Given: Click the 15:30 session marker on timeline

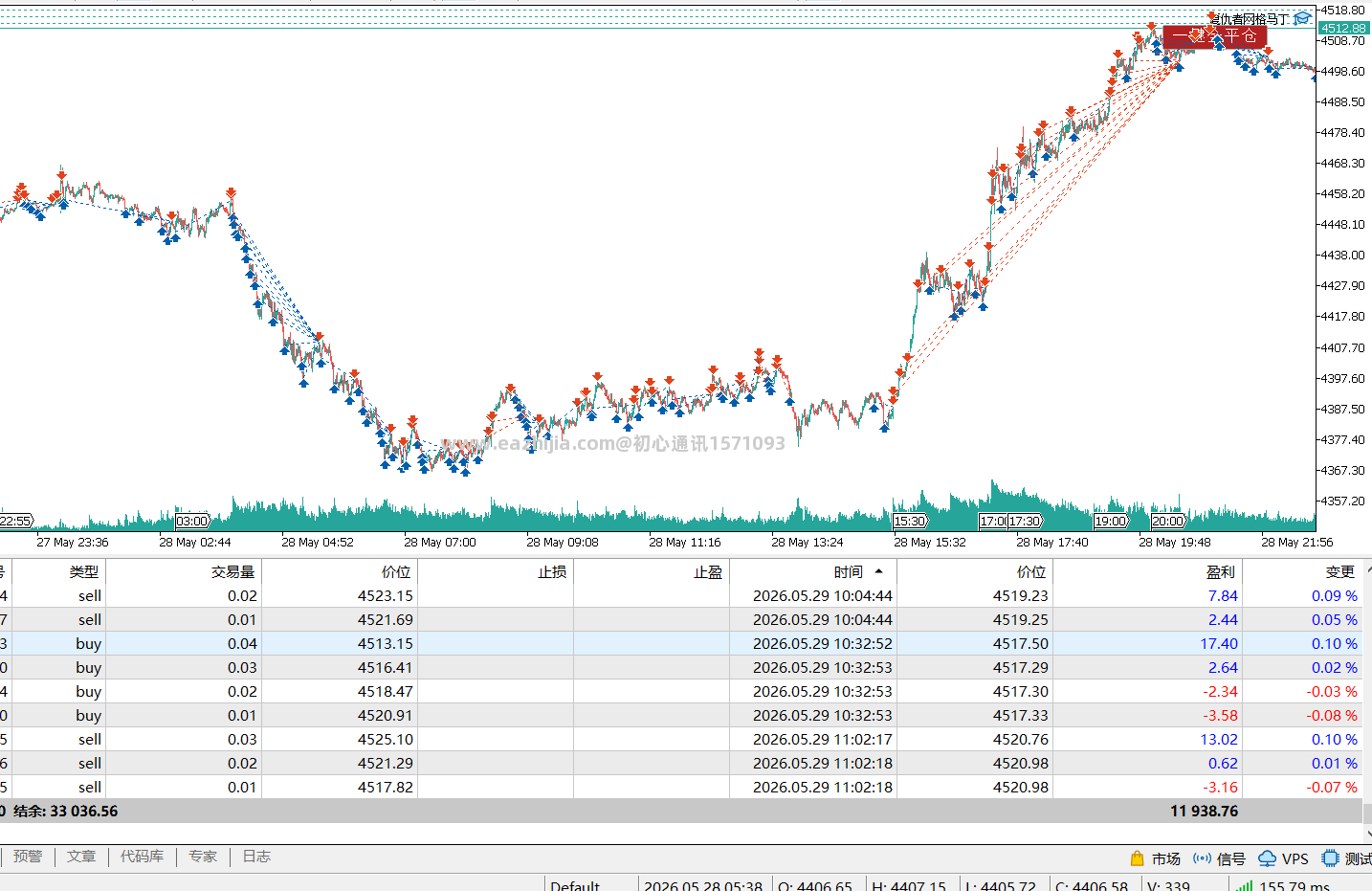Looking at the screenshot, I should pyautogui.click(x=909, y=521).
